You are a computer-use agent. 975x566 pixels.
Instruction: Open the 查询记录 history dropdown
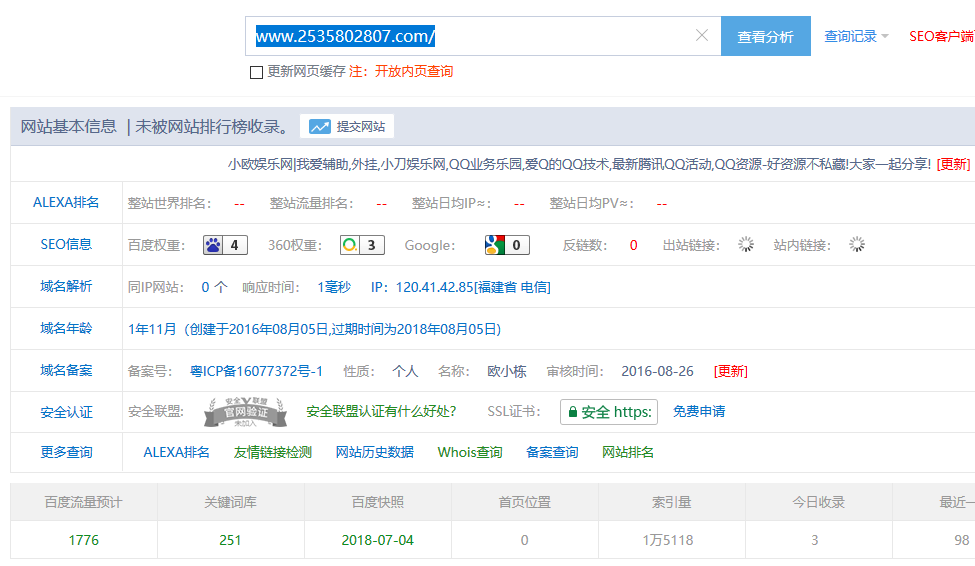pos(856,36)
